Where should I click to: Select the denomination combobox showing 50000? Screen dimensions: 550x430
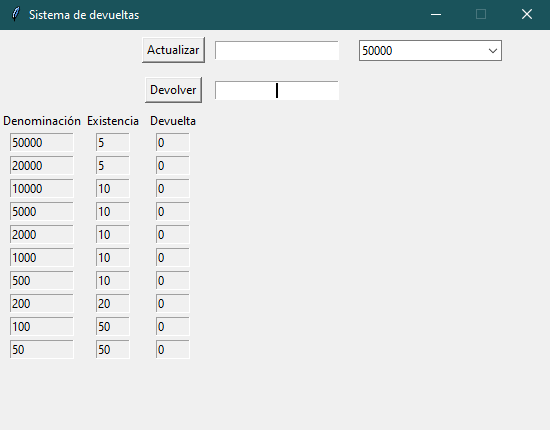[x=430, y=51]
